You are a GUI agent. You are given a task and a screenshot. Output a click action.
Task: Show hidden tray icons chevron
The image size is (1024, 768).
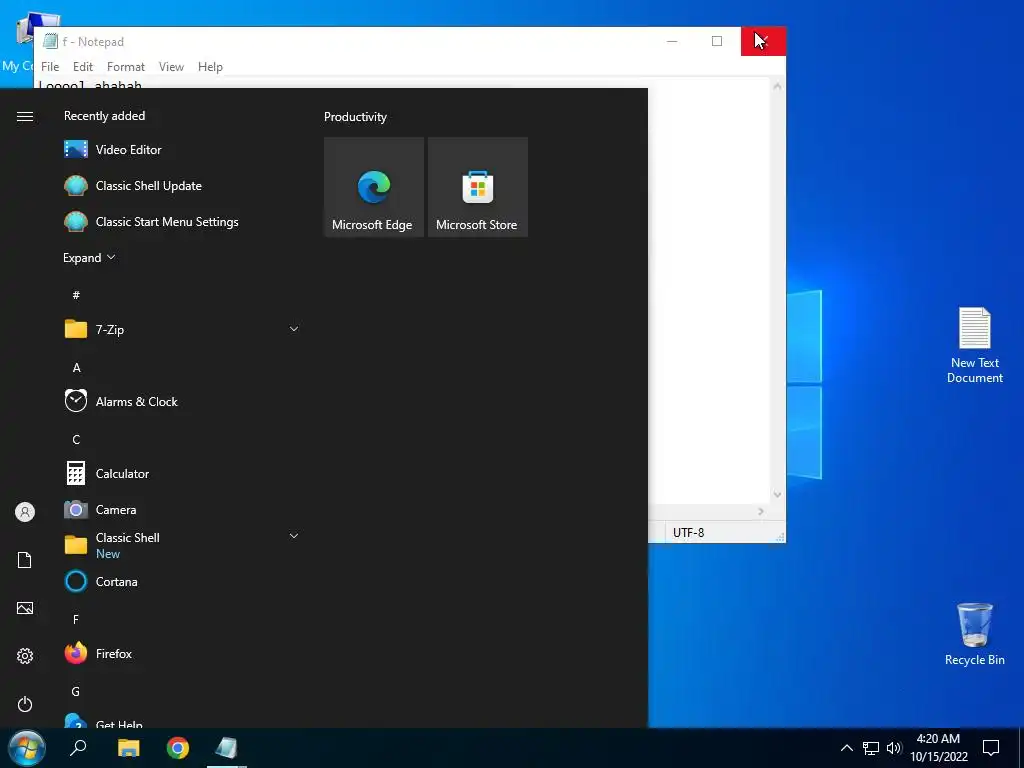[846, 748]
